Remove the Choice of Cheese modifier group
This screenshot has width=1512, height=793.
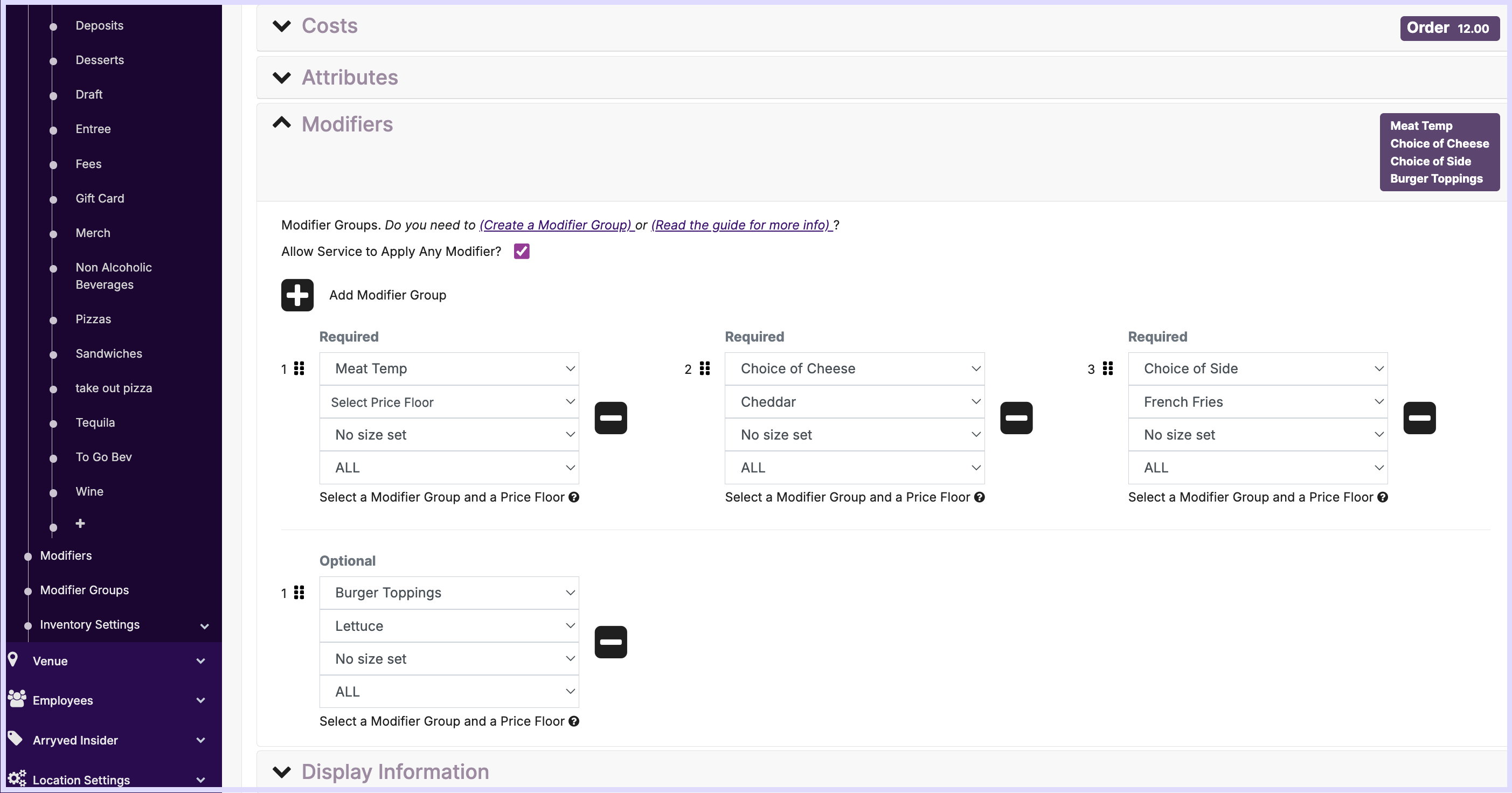point(1016,418)
